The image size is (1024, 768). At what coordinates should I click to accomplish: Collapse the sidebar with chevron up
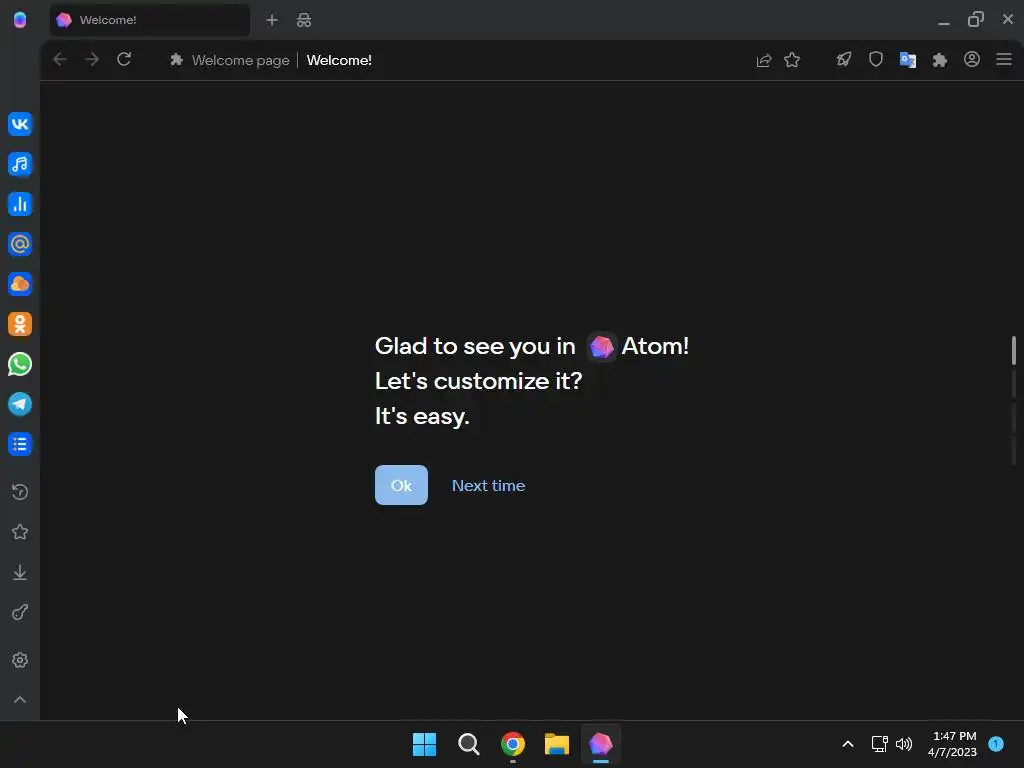tap(20, 699)
